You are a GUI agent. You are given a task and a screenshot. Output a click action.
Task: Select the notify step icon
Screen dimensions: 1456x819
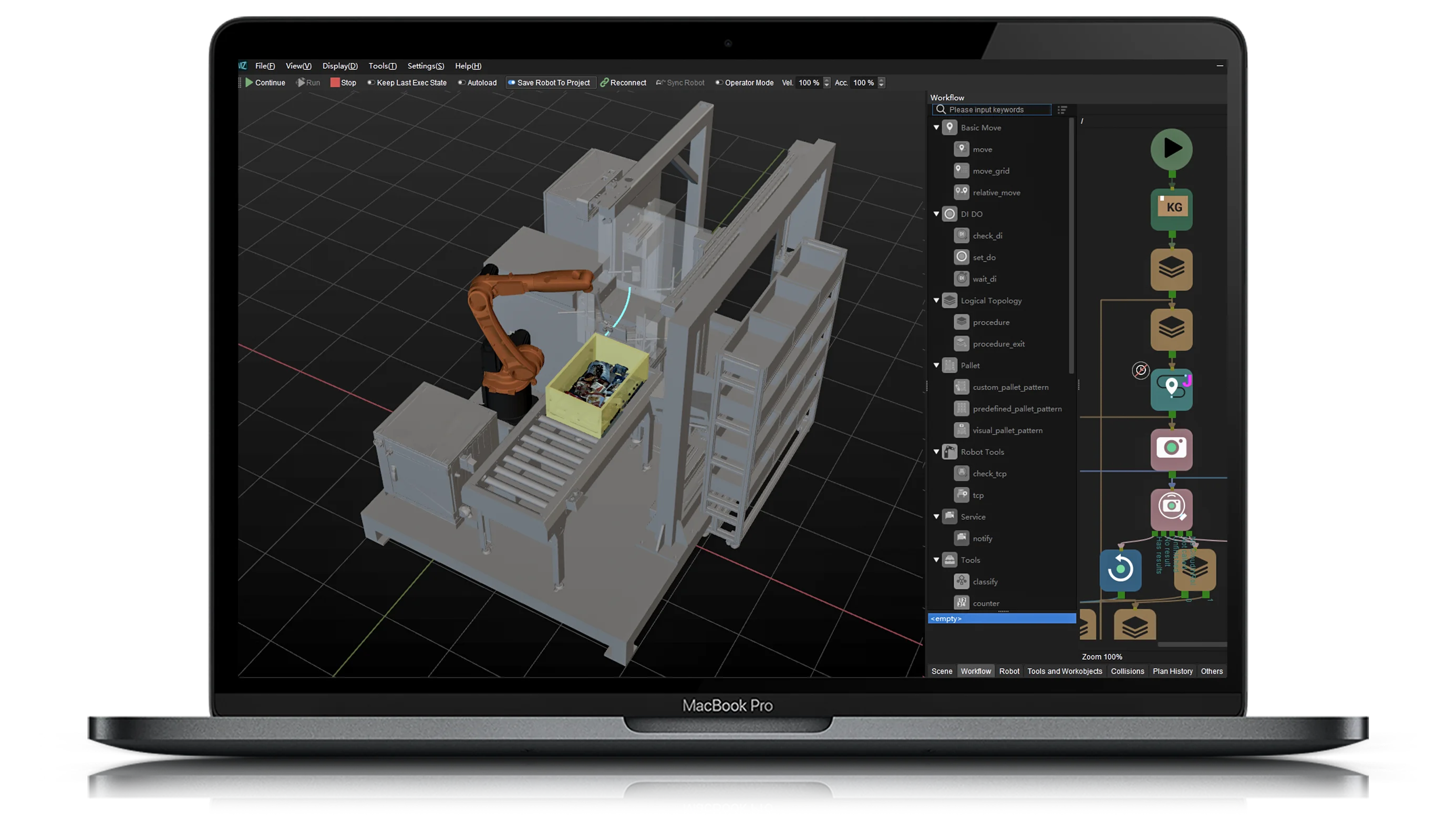pos(962,538)
